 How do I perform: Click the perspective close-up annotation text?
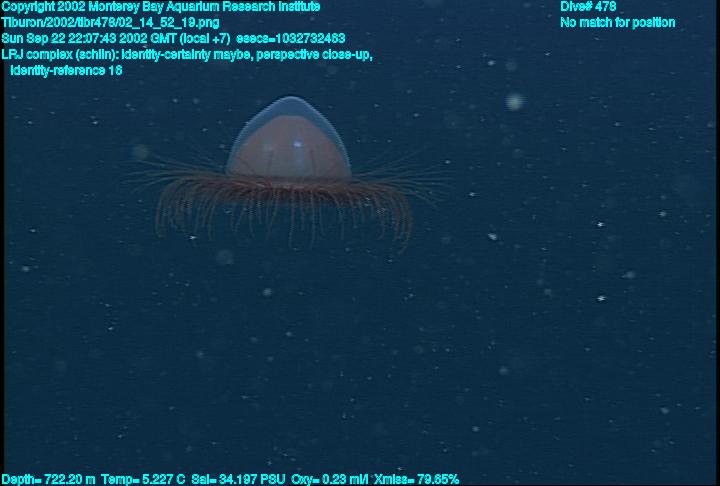click(314, 54)
